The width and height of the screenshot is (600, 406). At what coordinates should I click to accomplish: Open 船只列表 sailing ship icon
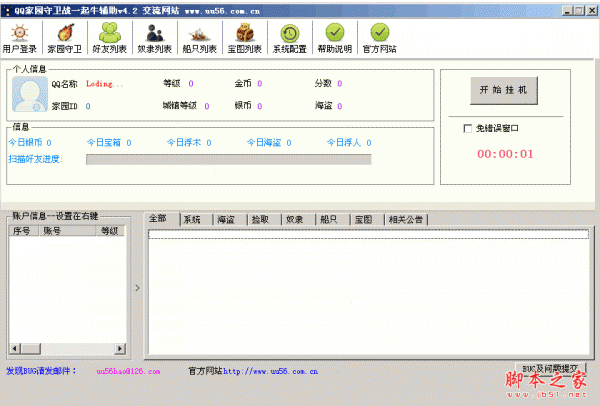pyautogui.click(x=199, y=34)
